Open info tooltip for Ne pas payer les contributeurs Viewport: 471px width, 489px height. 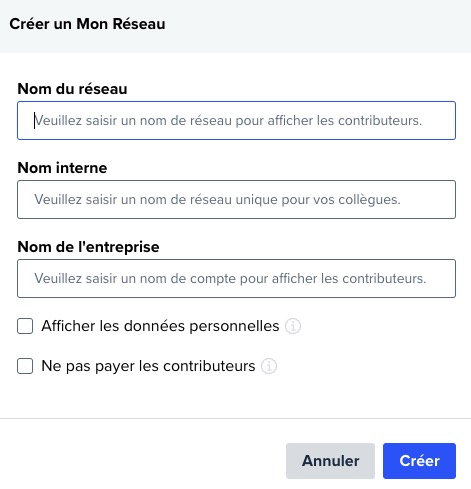point(269,366)
